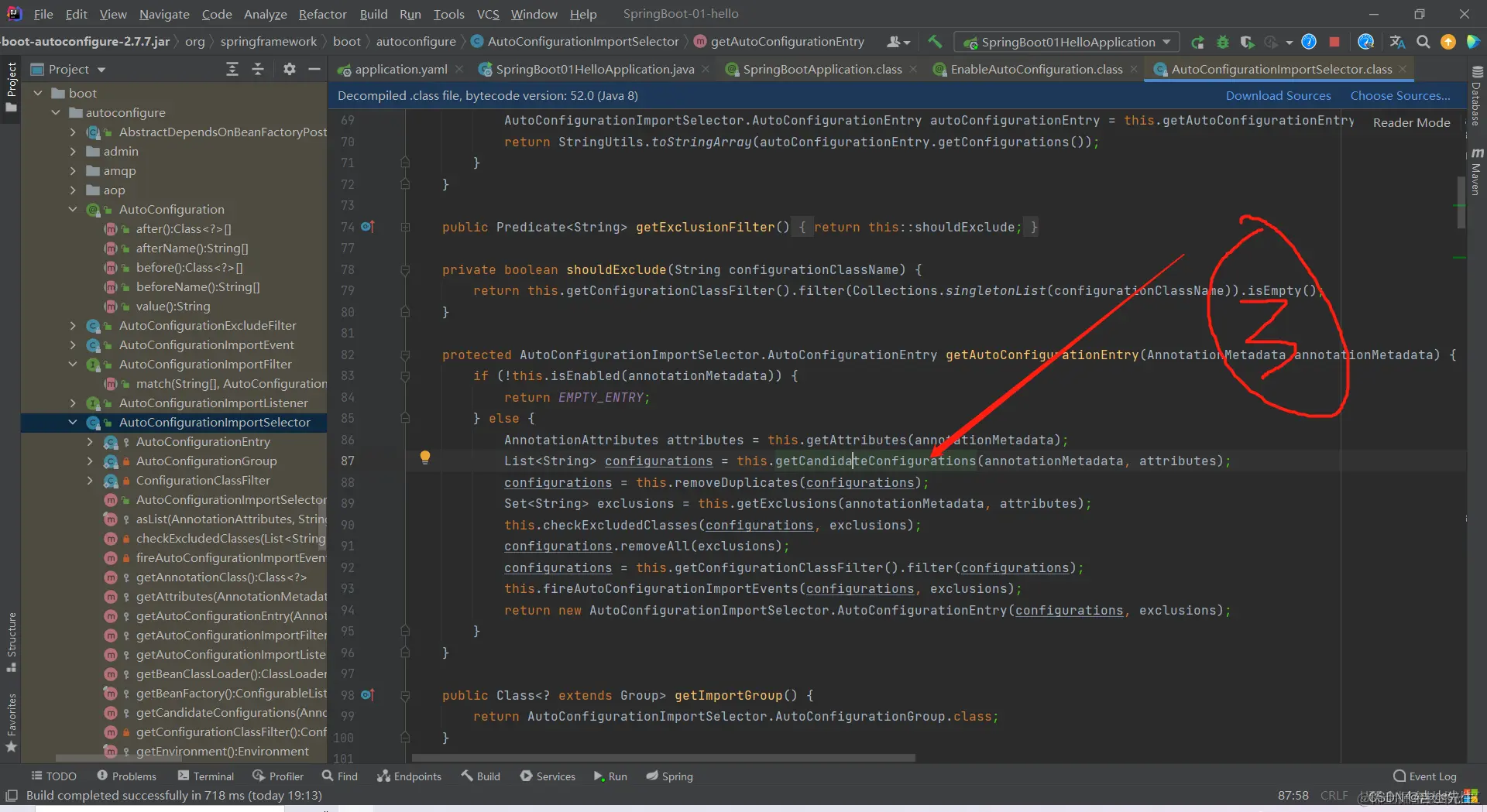Click the Download Sources link
Screen dimensions: 1487x812
pos(1278,95)
